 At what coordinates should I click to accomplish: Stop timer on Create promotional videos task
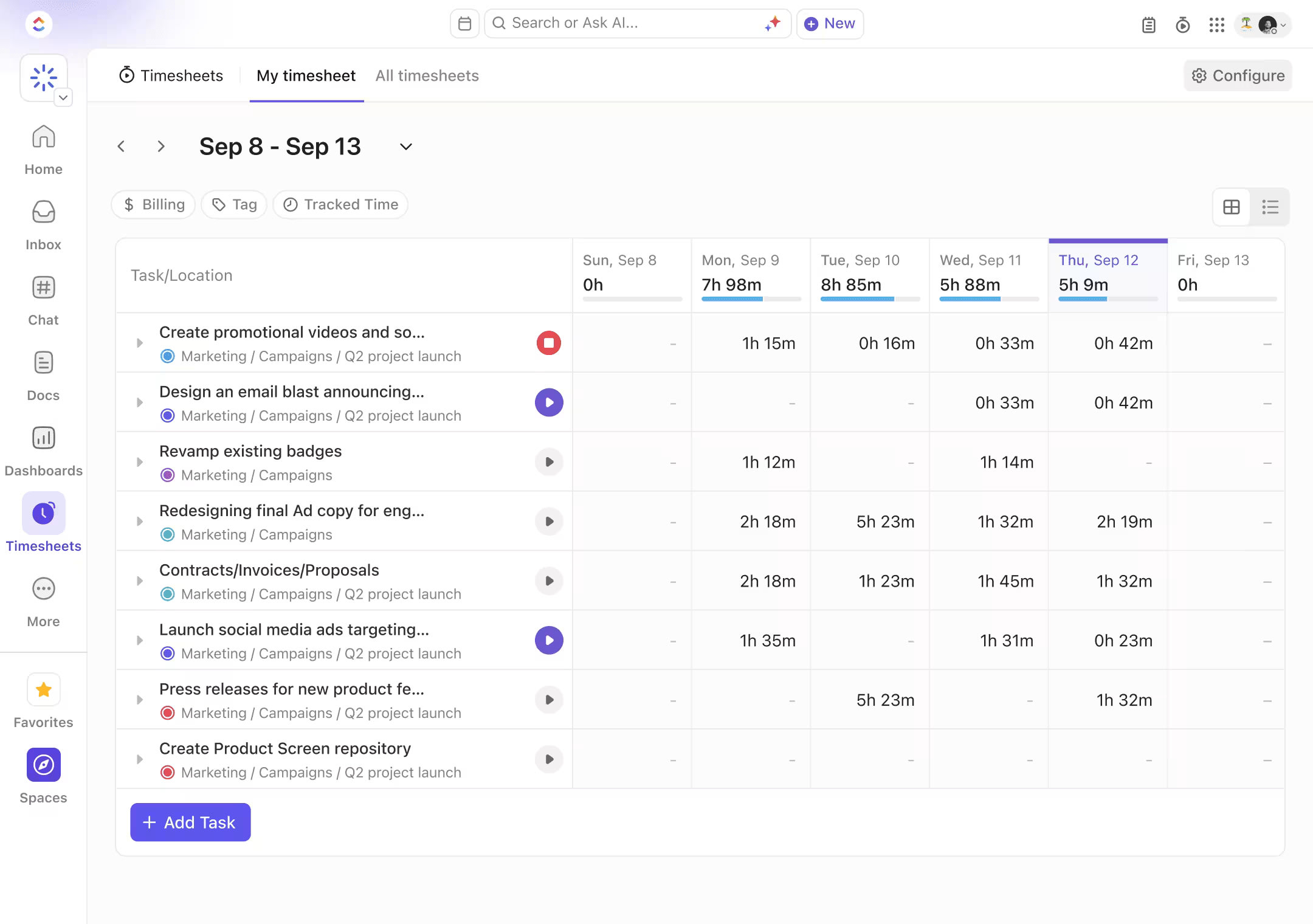coord(548,343)
